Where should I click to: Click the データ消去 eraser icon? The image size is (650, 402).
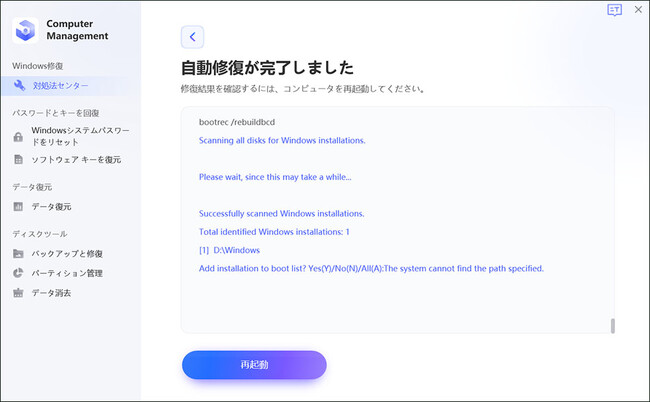point(19,293)
